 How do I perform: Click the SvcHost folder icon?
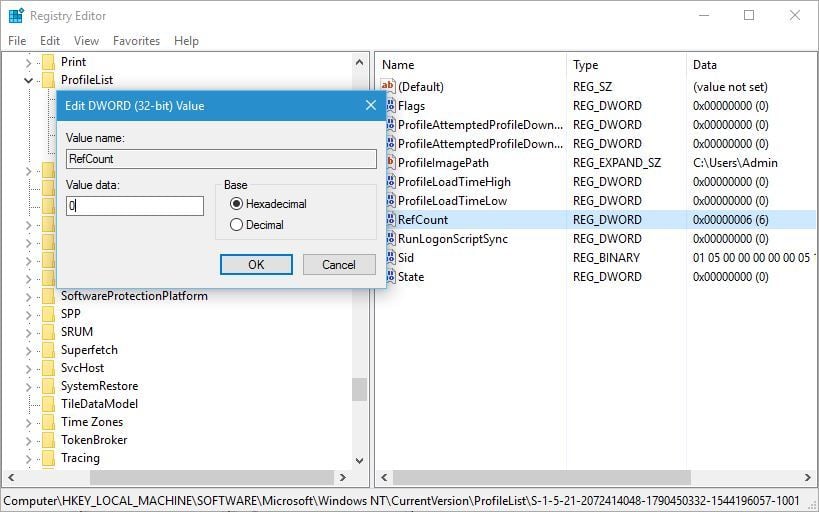[x=48, y=368]
